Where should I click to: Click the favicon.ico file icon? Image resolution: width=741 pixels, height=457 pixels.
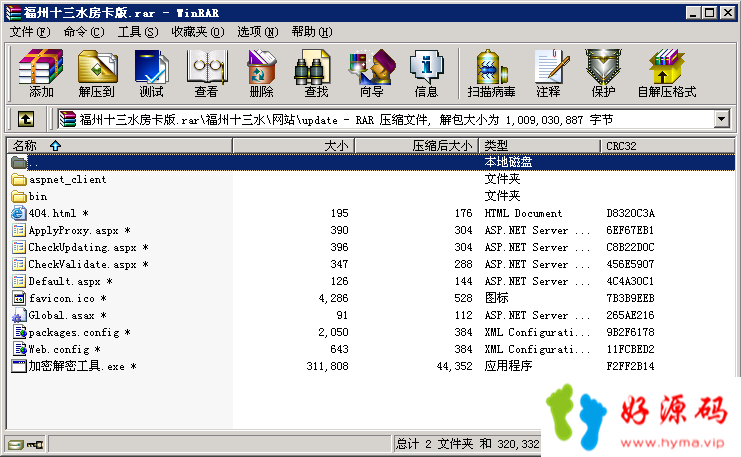[18, 298]
